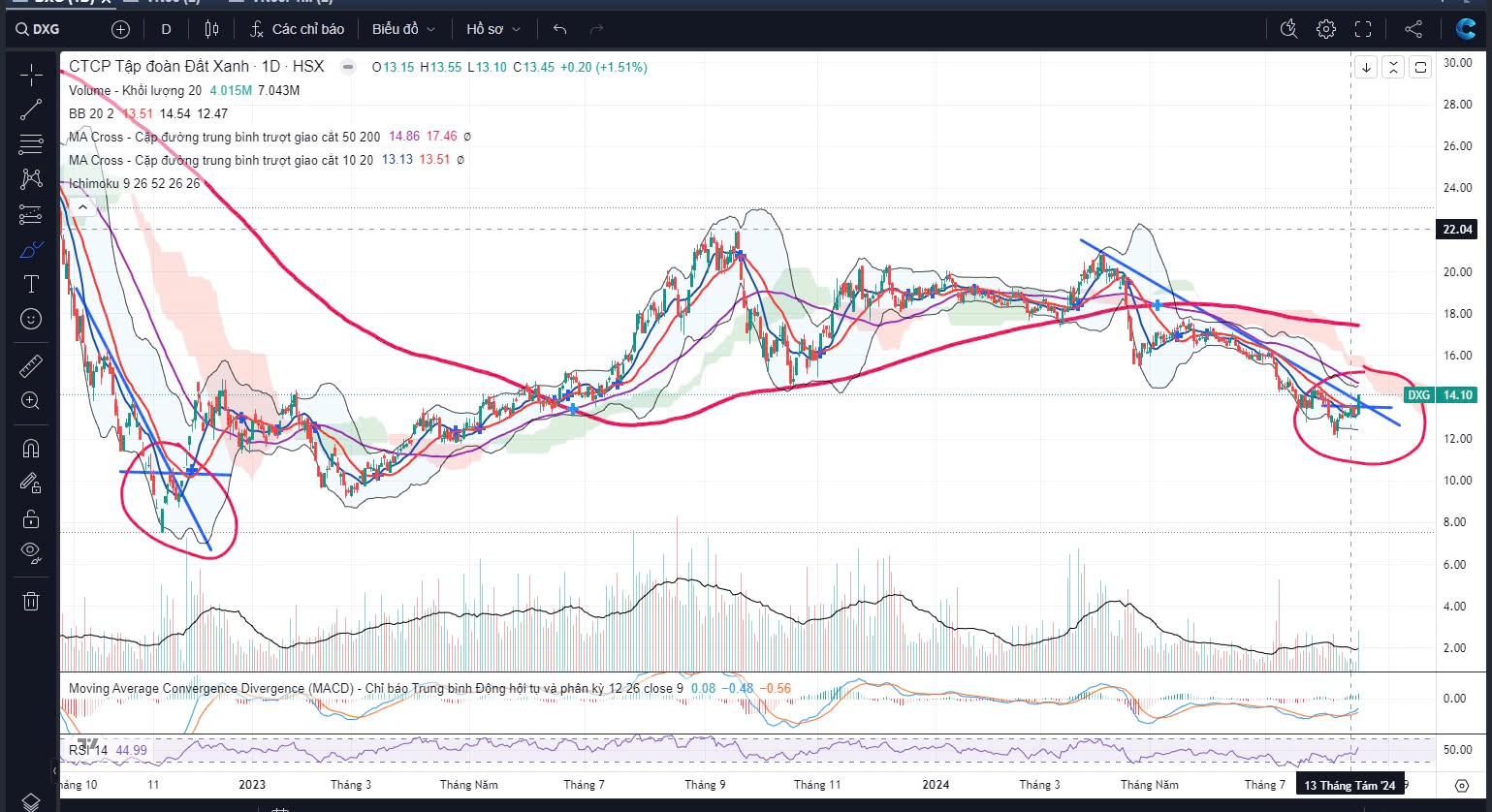Viewport: 1492px width, 812px height.
Task: Click the Tháng 9 time axis label
Action: (705, 785)
